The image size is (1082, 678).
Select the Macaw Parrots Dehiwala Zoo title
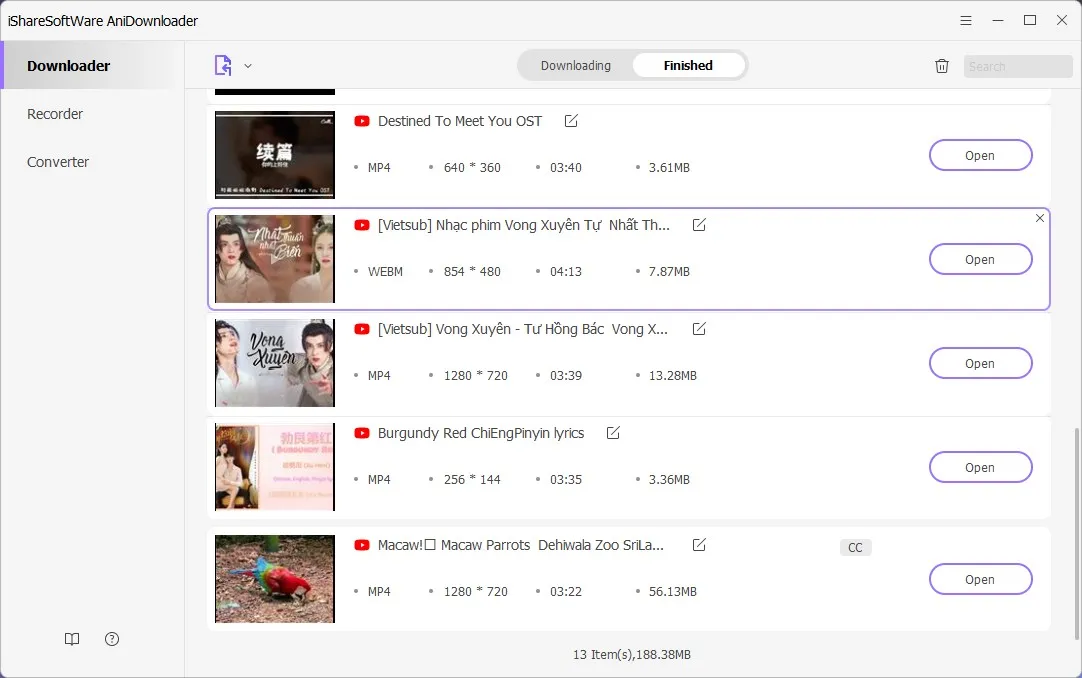click(x=521, y=545)
